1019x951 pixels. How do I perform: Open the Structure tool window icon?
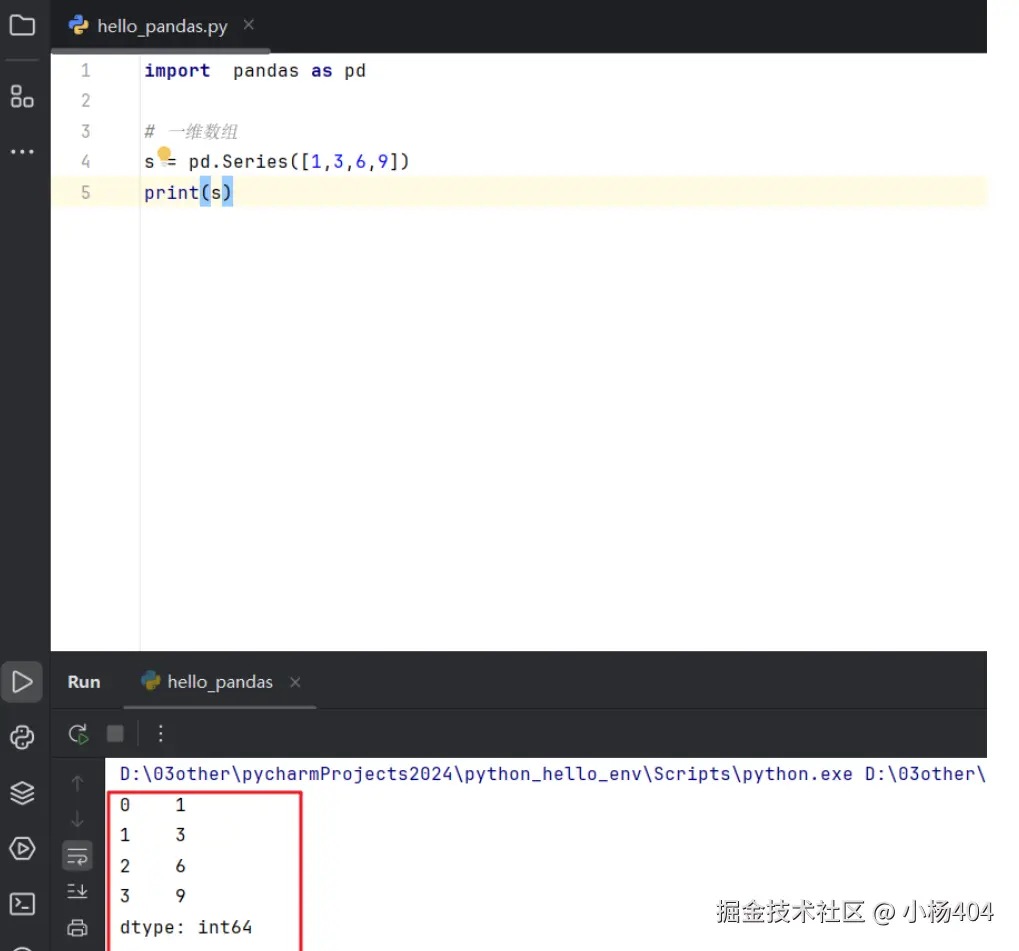click(x=22, y=96)
